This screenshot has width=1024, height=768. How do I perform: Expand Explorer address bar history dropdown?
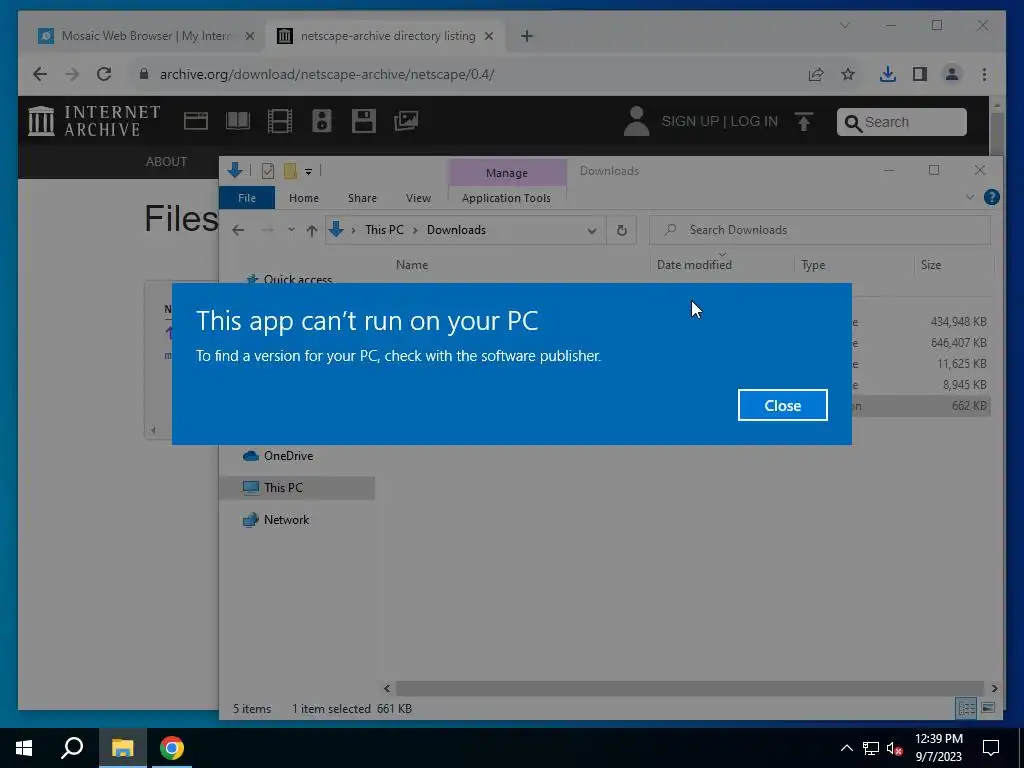pyautogui.click(x=592, y=231)
